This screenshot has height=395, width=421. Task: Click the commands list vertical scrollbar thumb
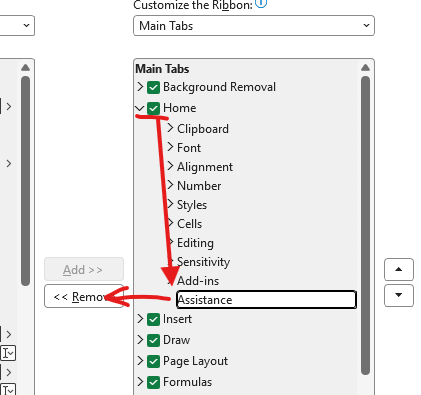pos(25,181)
